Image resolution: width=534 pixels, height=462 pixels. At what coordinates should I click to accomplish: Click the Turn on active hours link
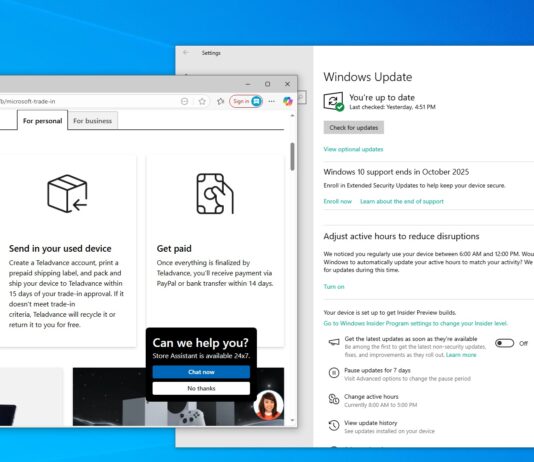pos(334,287)
